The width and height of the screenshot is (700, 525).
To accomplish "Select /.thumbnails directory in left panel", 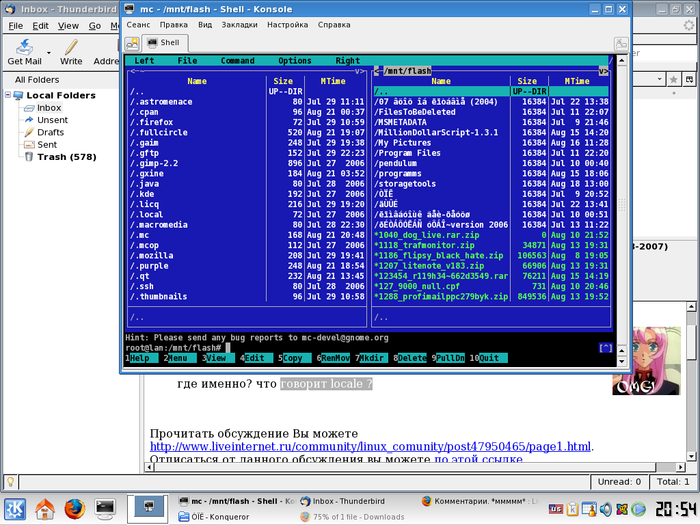I will [x=247, y=296].
